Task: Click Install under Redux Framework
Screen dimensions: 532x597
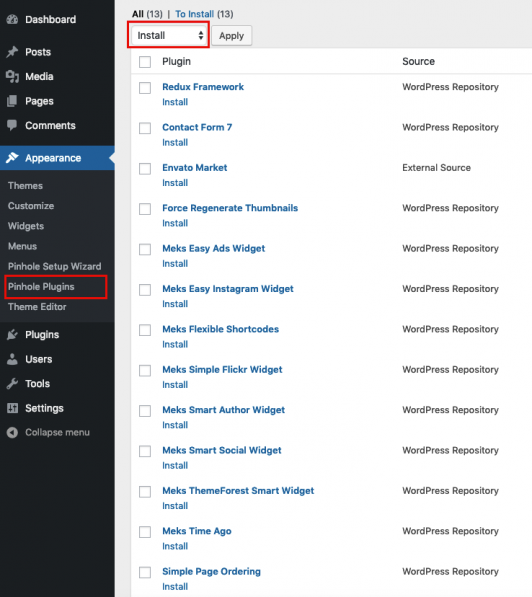Action: [x=175, y=102]
